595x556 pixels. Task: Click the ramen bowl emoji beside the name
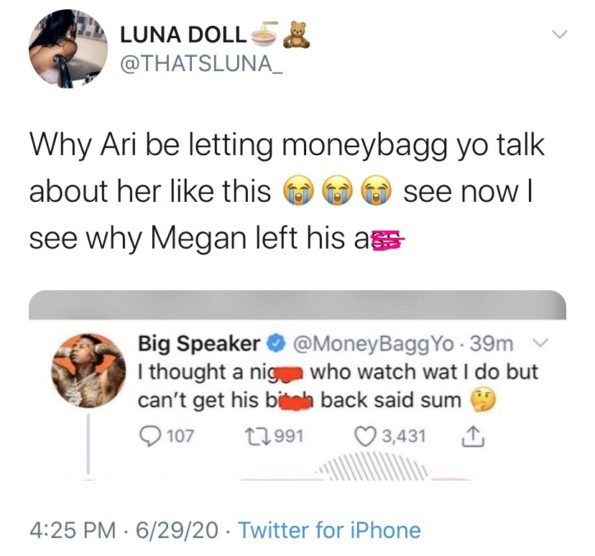click(x=265, y=33)
